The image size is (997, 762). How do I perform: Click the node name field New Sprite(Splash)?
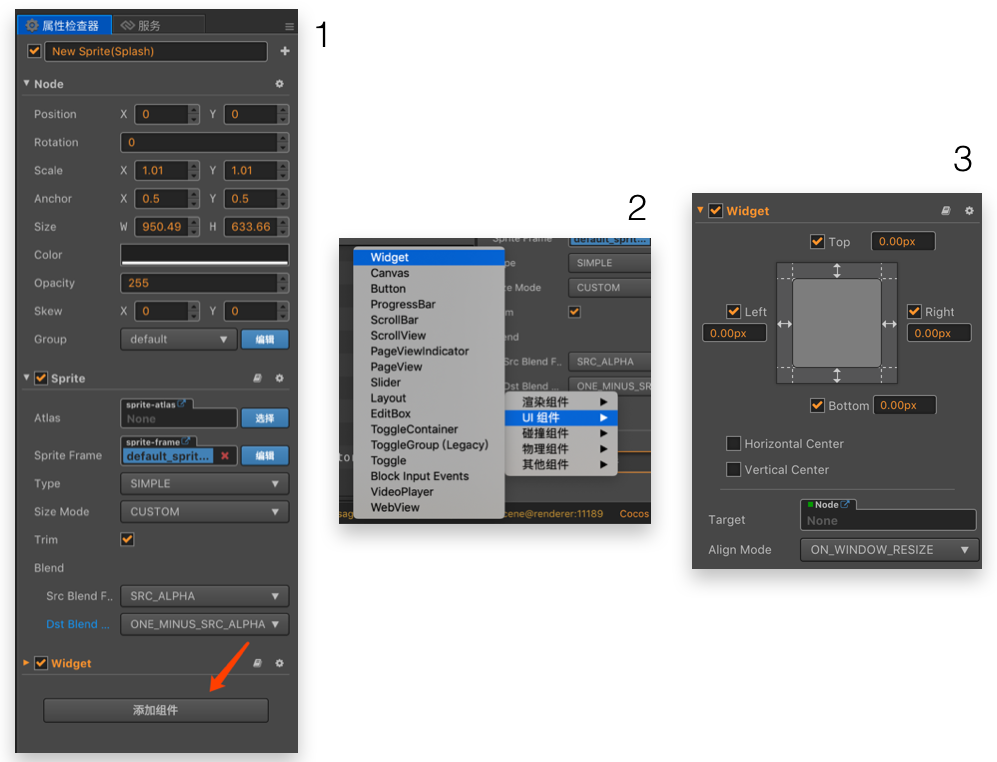(156, 51)
